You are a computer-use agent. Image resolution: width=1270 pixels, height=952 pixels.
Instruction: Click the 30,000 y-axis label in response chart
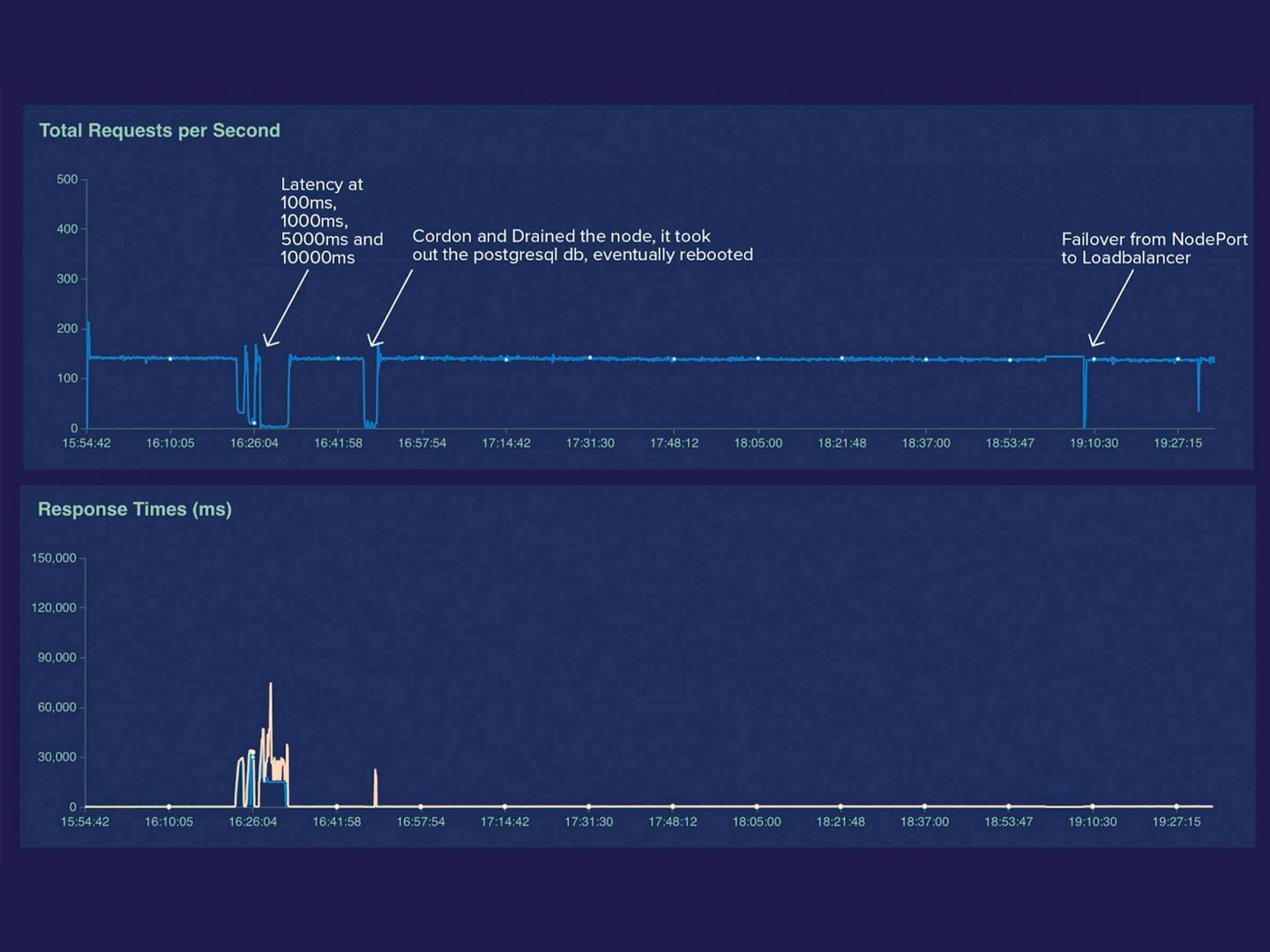tap(57, 757)
